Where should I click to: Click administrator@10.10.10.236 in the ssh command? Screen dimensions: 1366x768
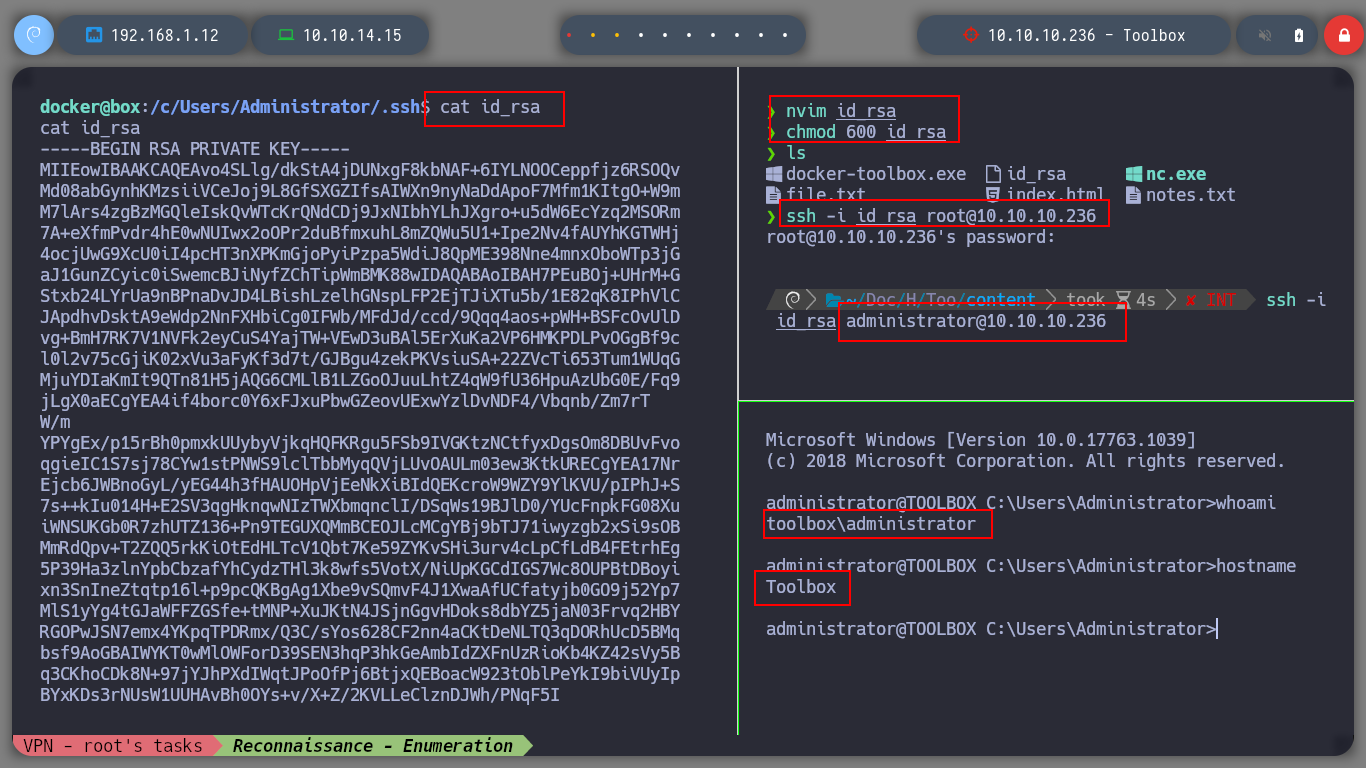(x=976, y=321)
